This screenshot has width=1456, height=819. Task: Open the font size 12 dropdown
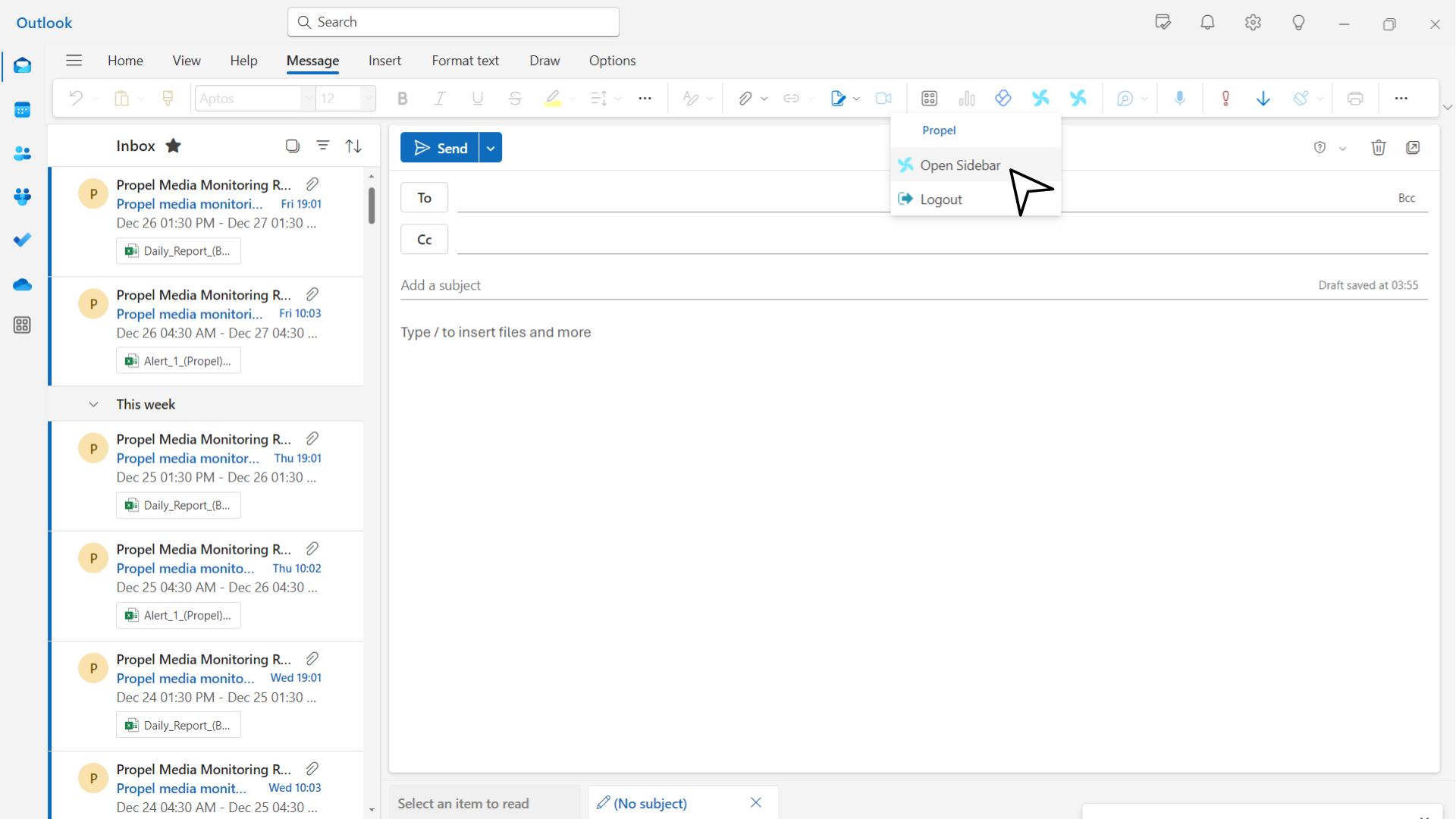(x=368, y=99)
